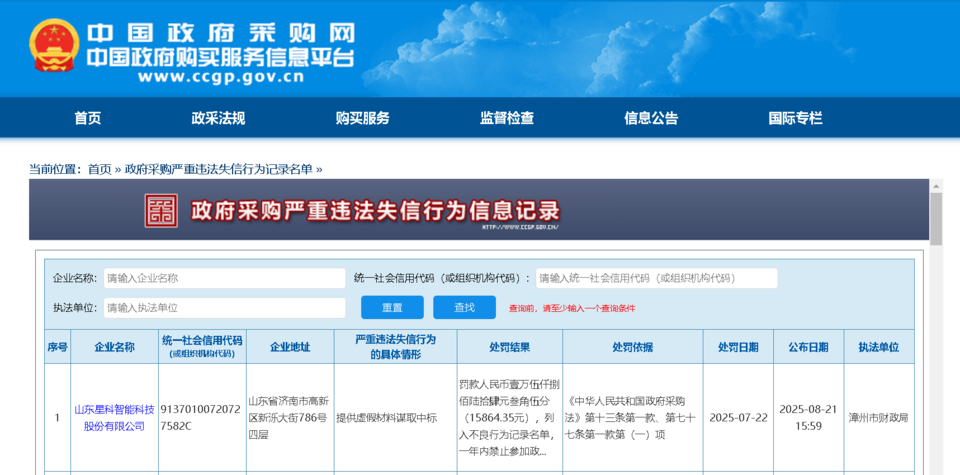The image size is (960, 475).
Task: Click the 企业名称 column header
Action: click(x=114, y=347)
